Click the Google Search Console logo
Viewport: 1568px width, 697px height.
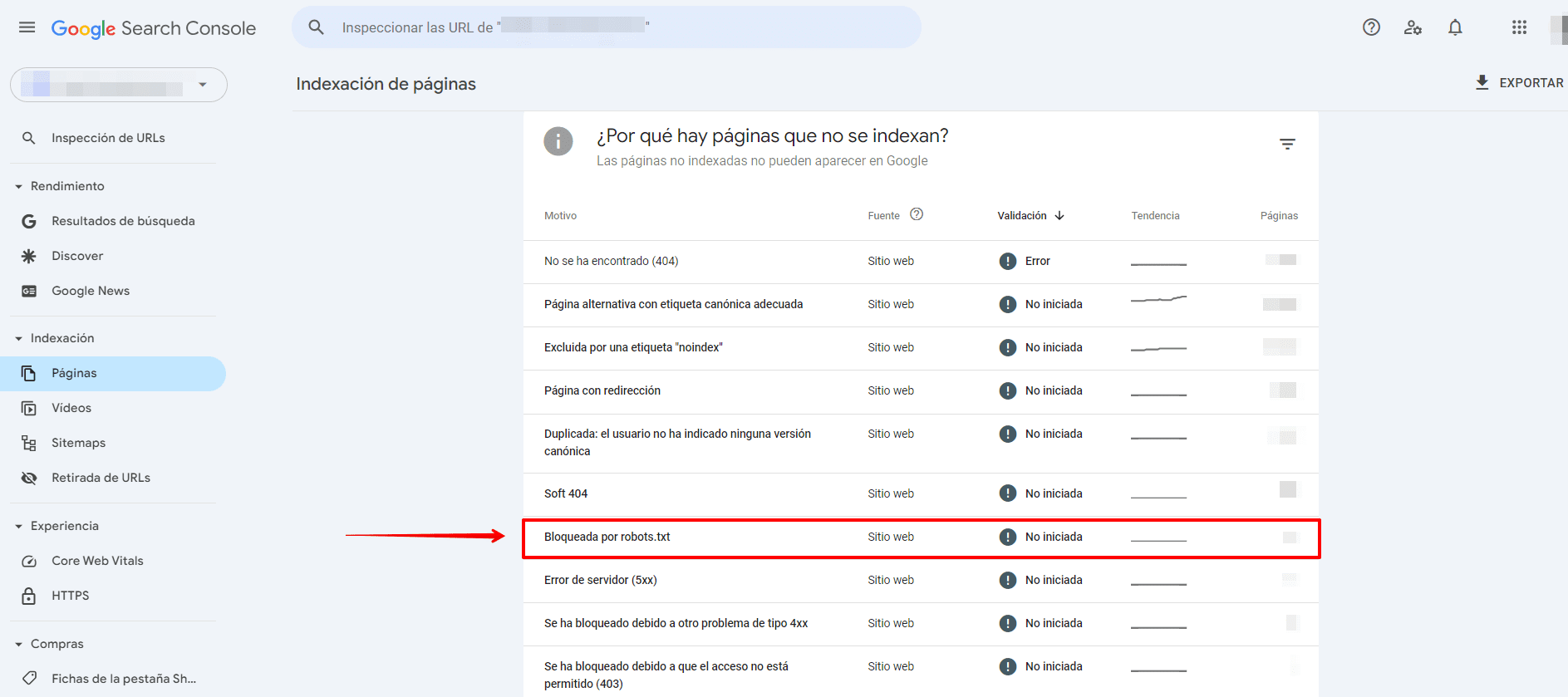tap(154, 28)
